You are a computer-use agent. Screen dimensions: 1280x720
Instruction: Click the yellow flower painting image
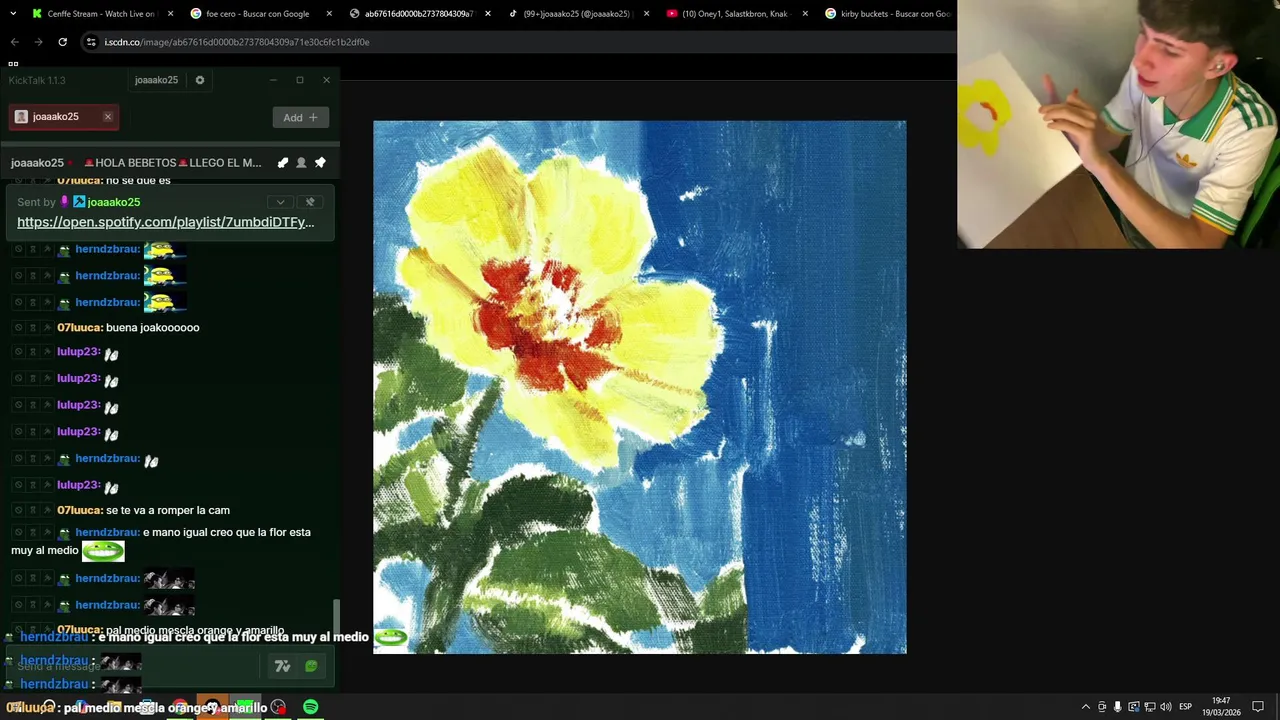click(640, 387)
